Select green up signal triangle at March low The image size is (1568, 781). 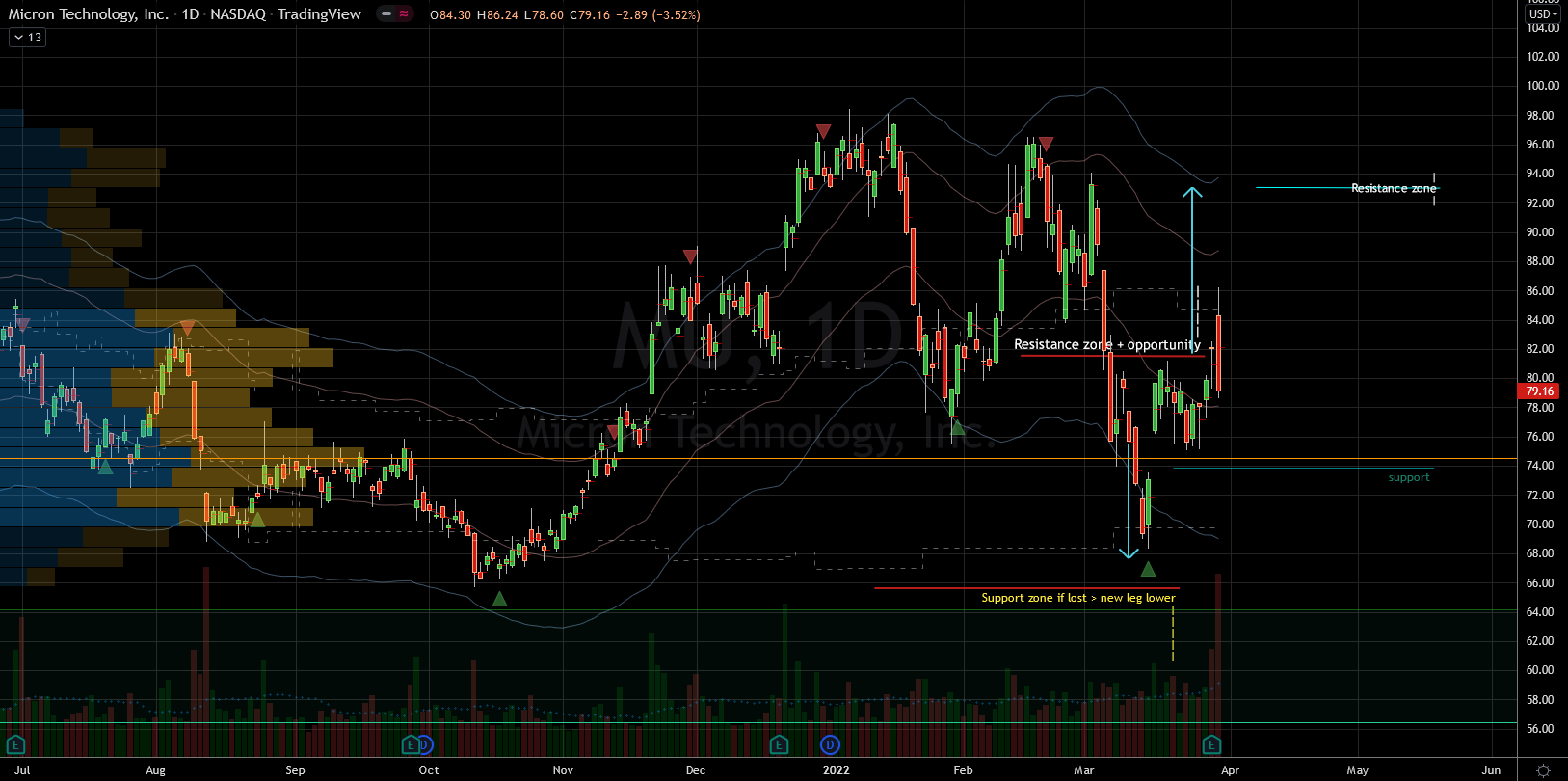click(1148, 570)
